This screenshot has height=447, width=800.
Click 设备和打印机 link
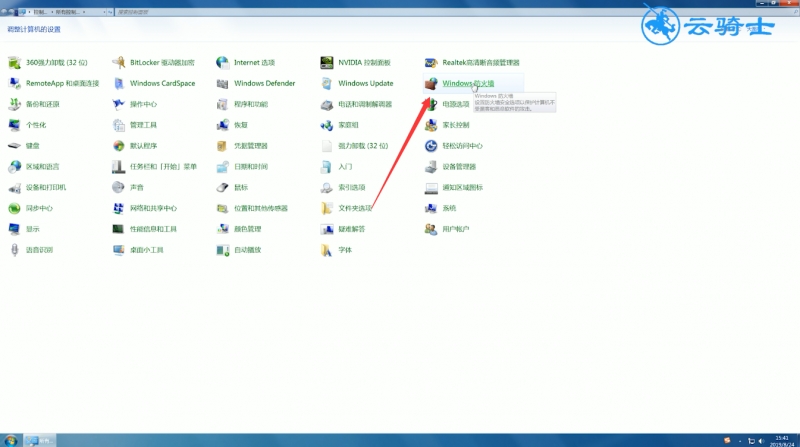coord(46,187)
